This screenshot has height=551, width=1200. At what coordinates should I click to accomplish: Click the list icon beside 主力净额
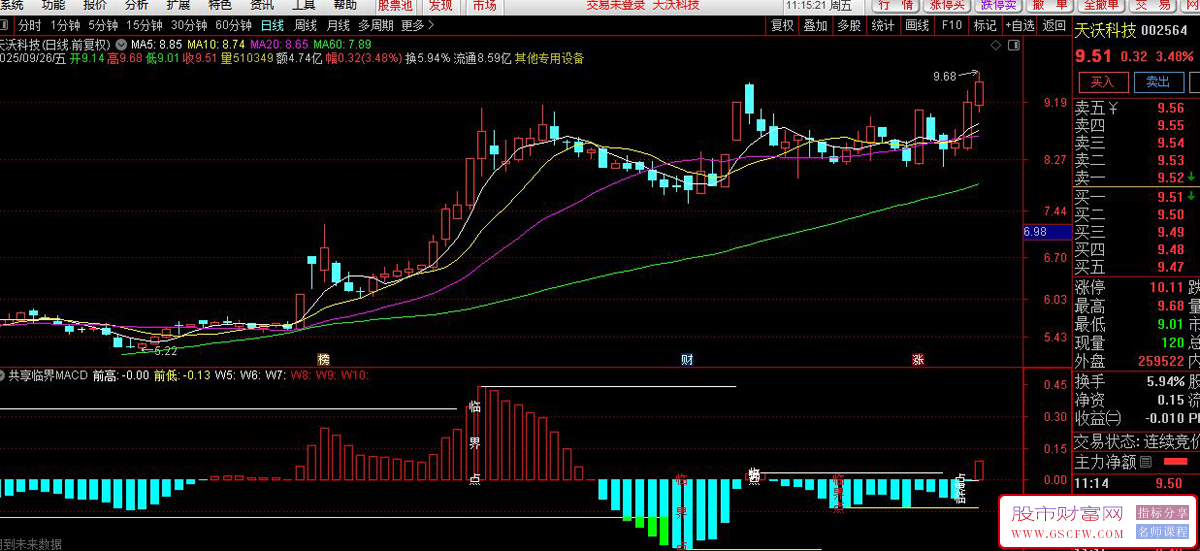[1145, 462]
